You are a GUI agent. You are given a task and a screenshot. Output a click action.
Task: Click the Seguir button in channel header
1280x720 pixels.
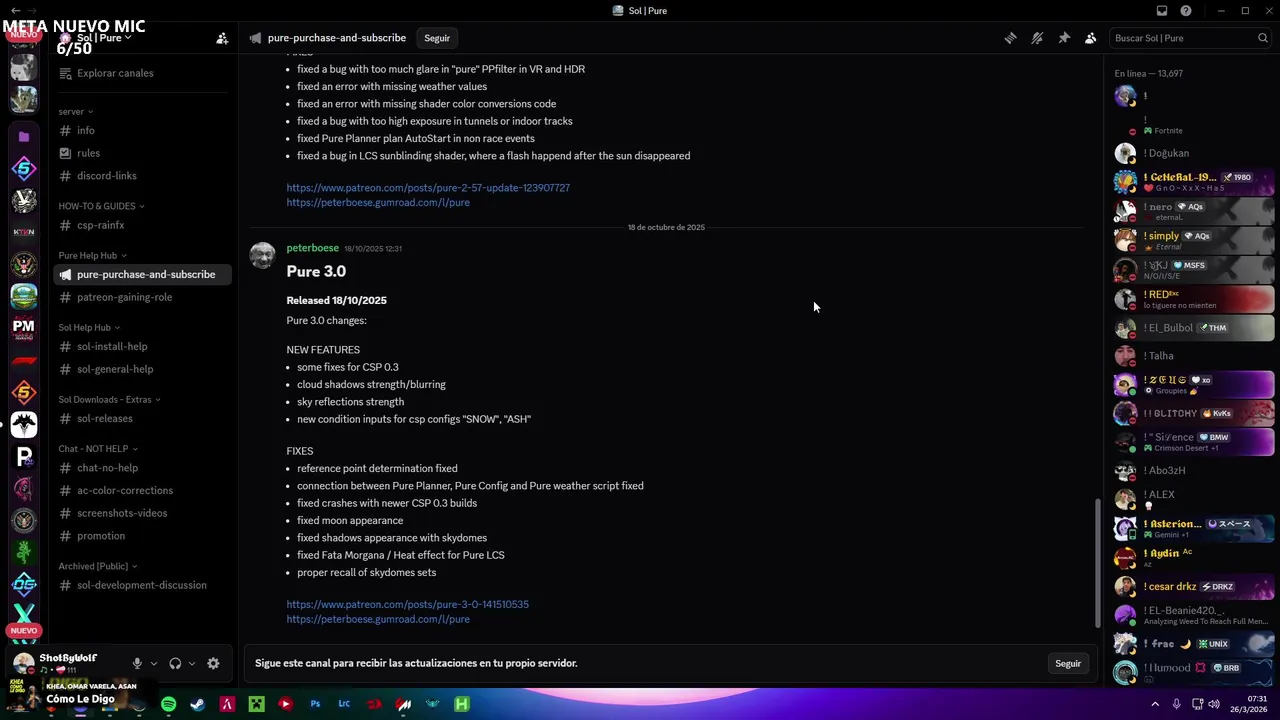click(x=437, y=38)
